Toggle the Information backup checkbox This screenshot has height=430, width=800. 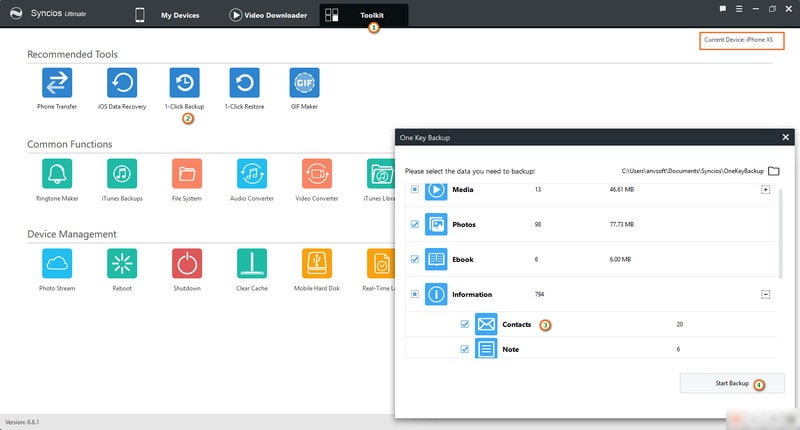point(415,294)
